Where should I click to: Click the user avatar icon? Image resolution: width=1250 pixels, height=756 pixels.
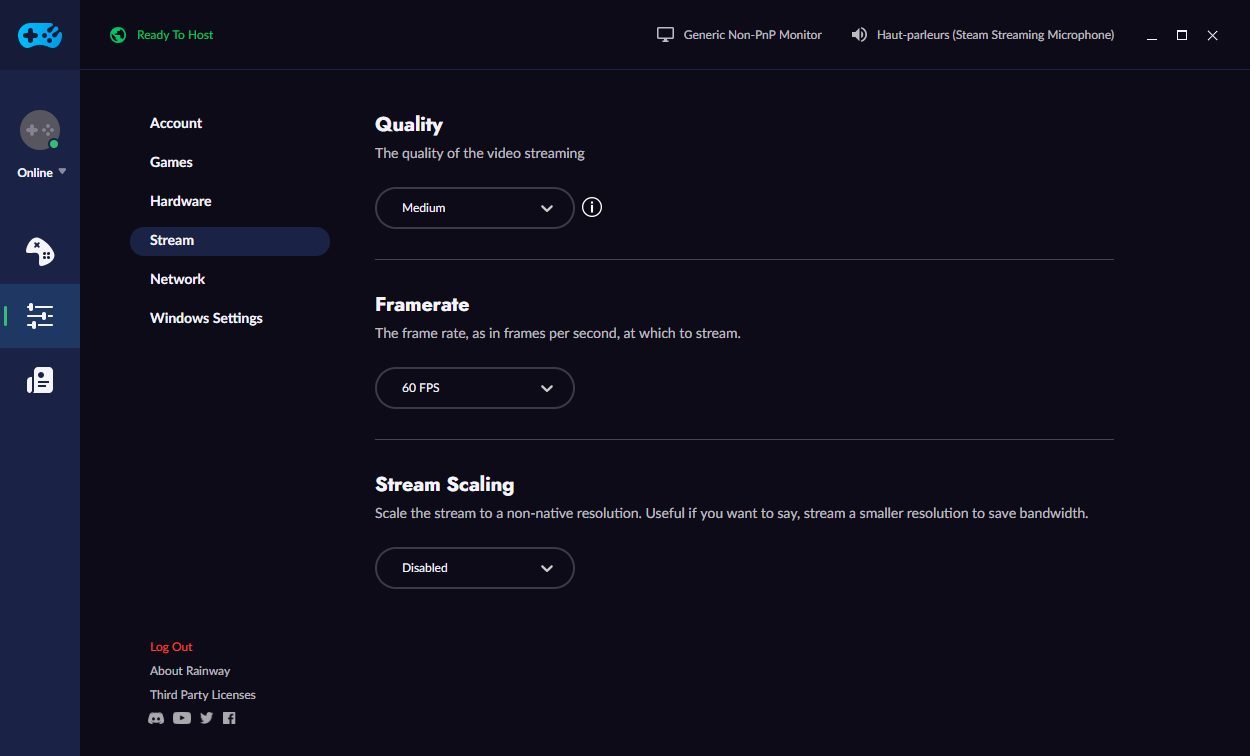pos(40,130)
